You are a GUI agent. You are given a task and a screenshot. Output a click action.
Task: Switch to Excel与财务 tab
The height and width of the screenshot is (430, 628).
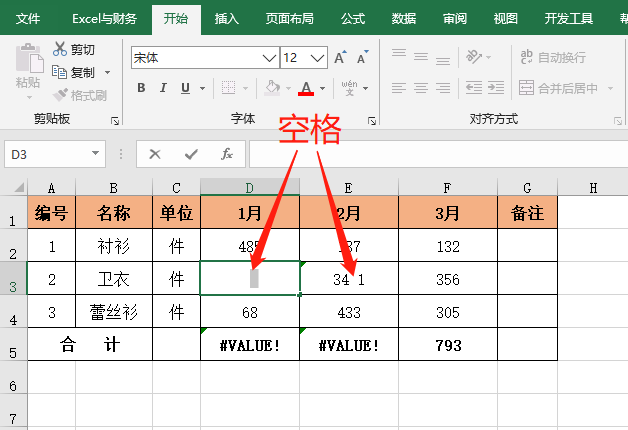pyautogui.click(x=105, y=18)
